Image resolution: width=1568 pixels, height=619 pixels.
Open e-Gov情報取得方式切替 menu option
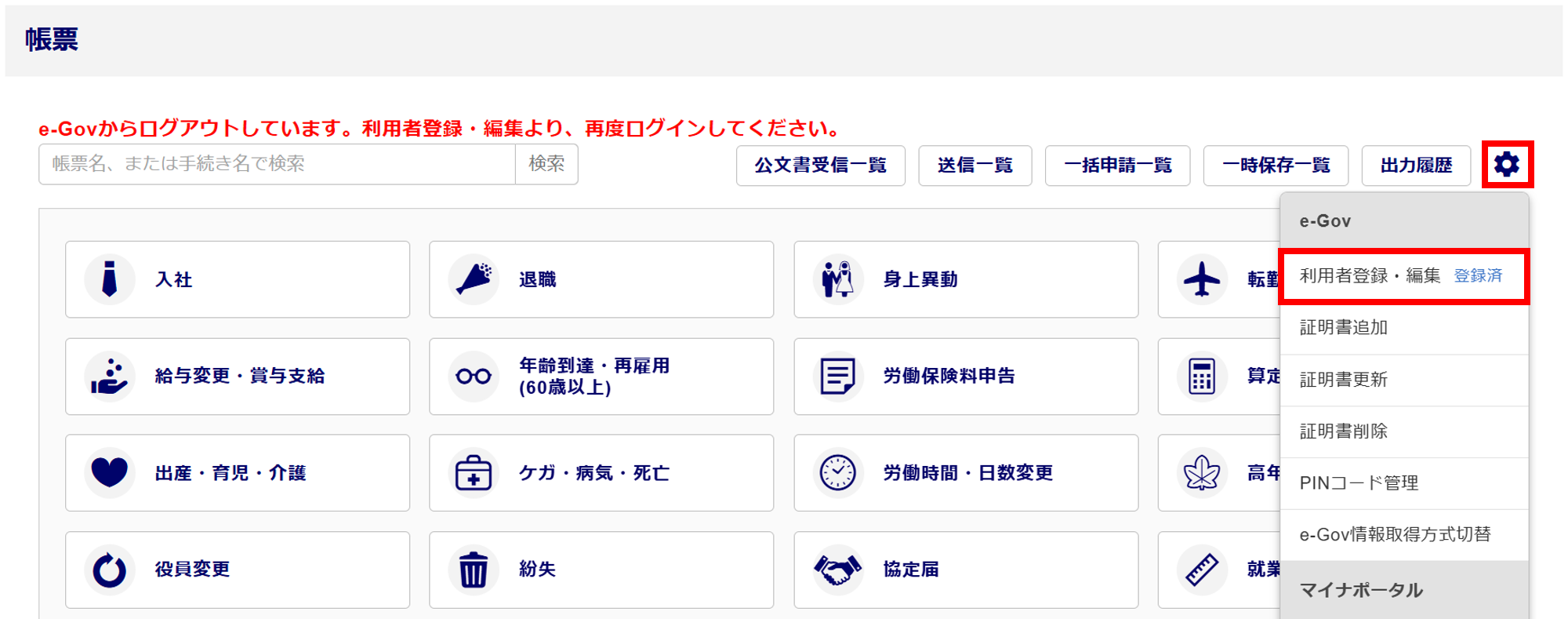click(x=1395, y=535)
